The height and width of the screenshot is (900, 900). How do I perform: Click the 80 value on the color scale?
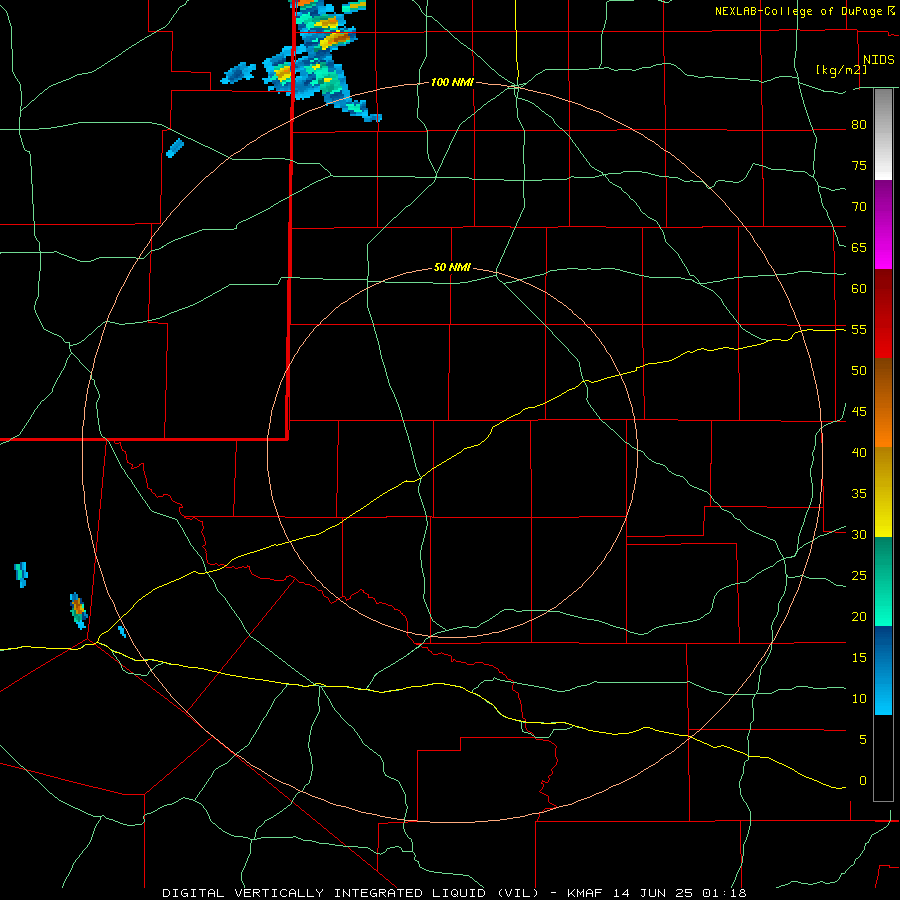[x=859, y=125]
